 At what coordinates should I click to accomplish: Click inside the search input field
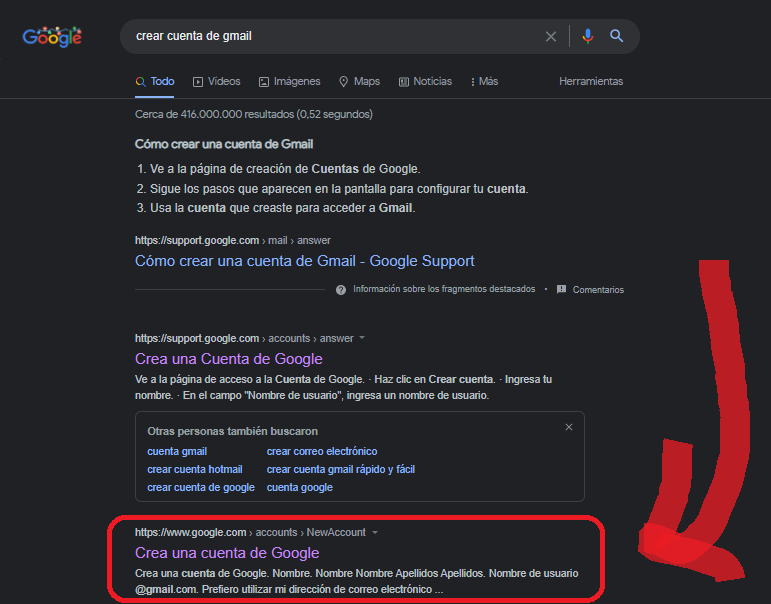[330, 37]
